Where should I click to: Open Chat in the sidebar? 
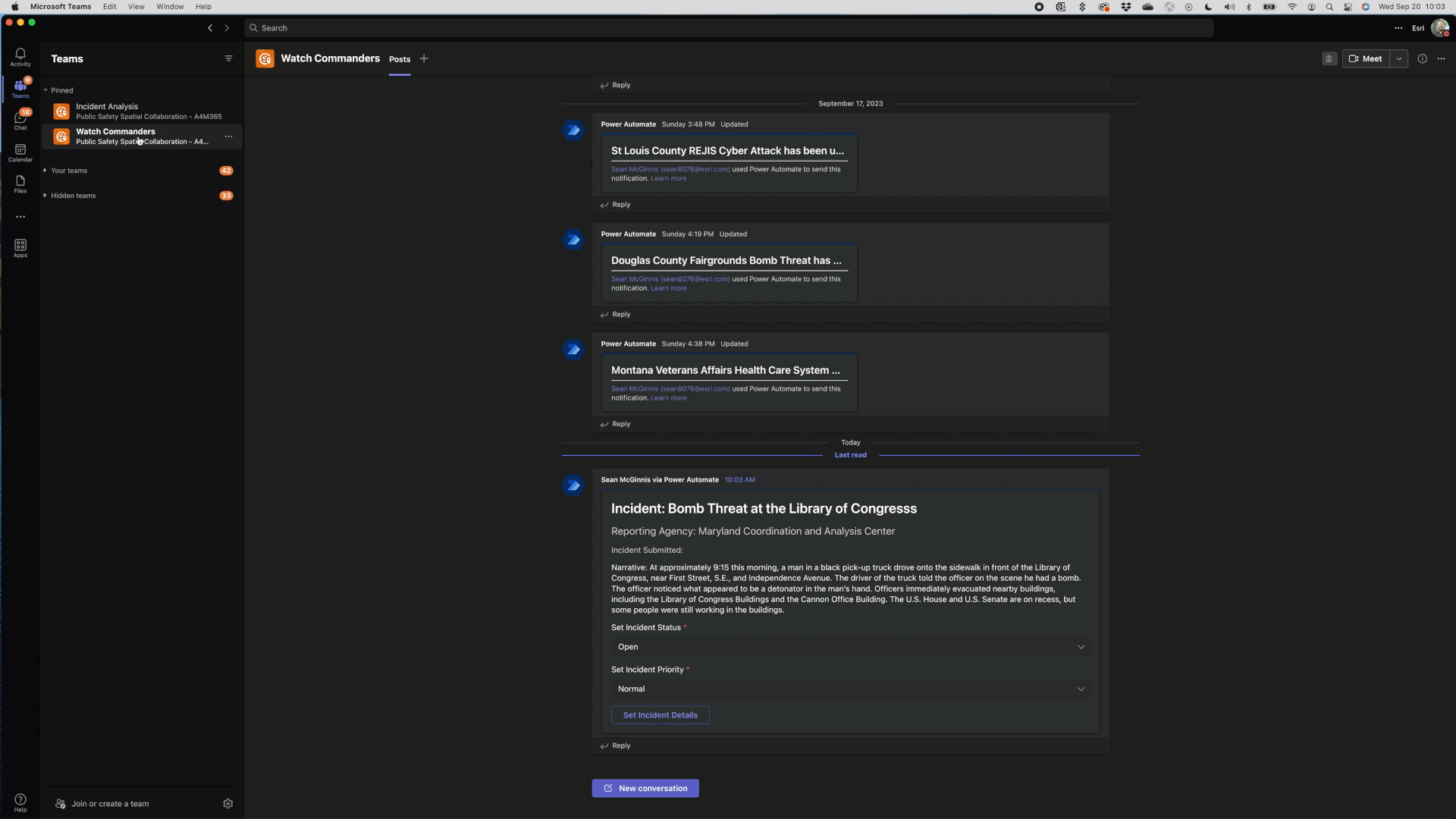pyautogui.click(x=20, y=120)
